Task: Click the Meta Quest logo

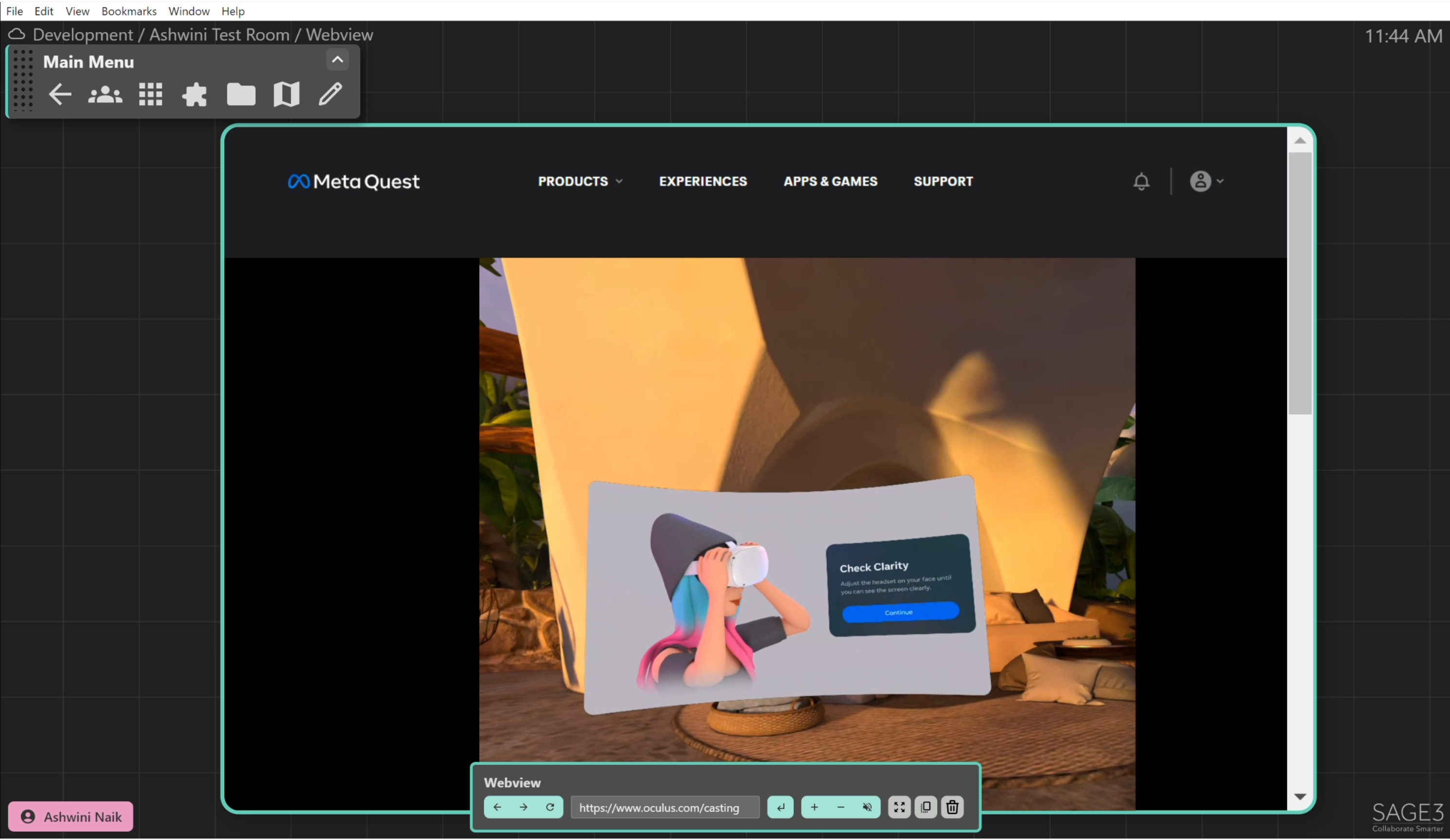Action: point(354,182)
